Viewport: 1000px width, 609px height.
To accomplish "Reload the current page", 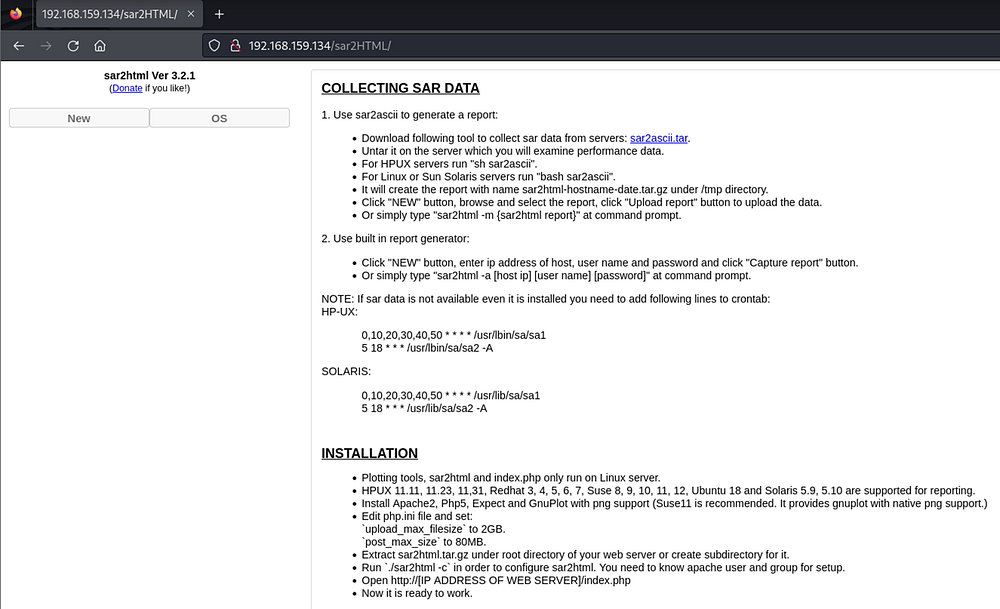I will [x=73, y=46].
